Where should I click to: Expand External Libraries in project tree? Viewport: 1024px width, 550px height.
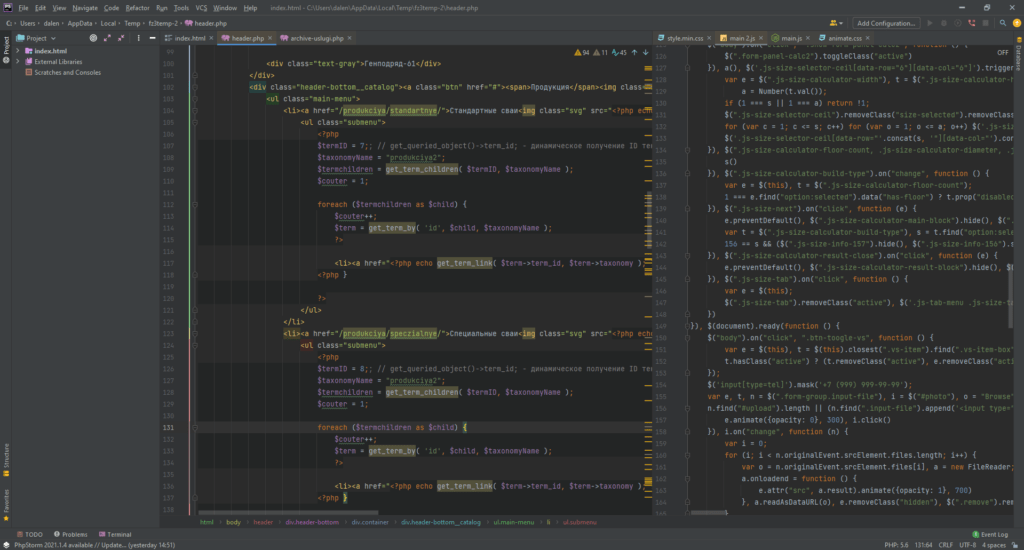17,61
